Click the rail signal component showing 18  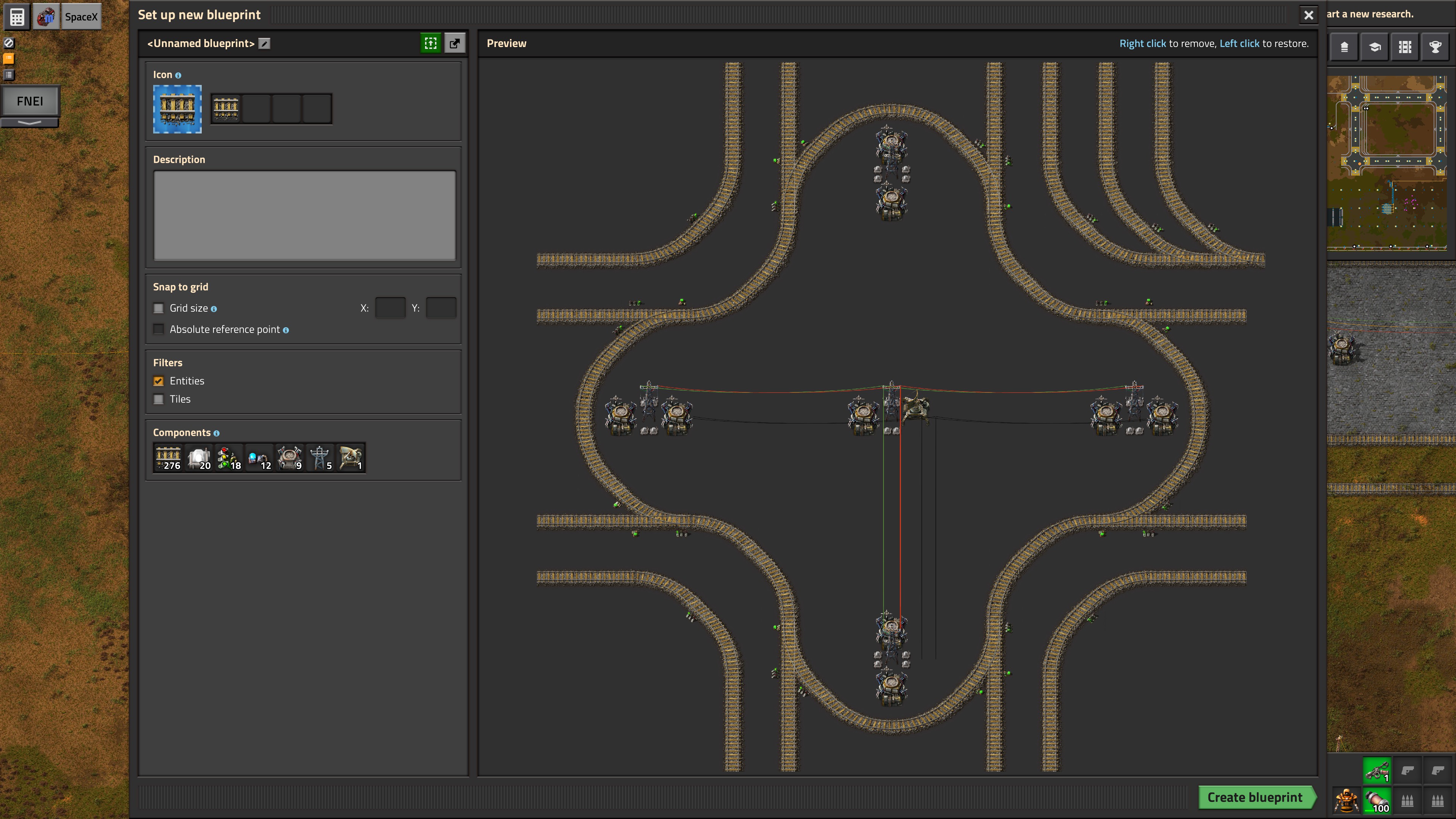(x=229, y=458)
